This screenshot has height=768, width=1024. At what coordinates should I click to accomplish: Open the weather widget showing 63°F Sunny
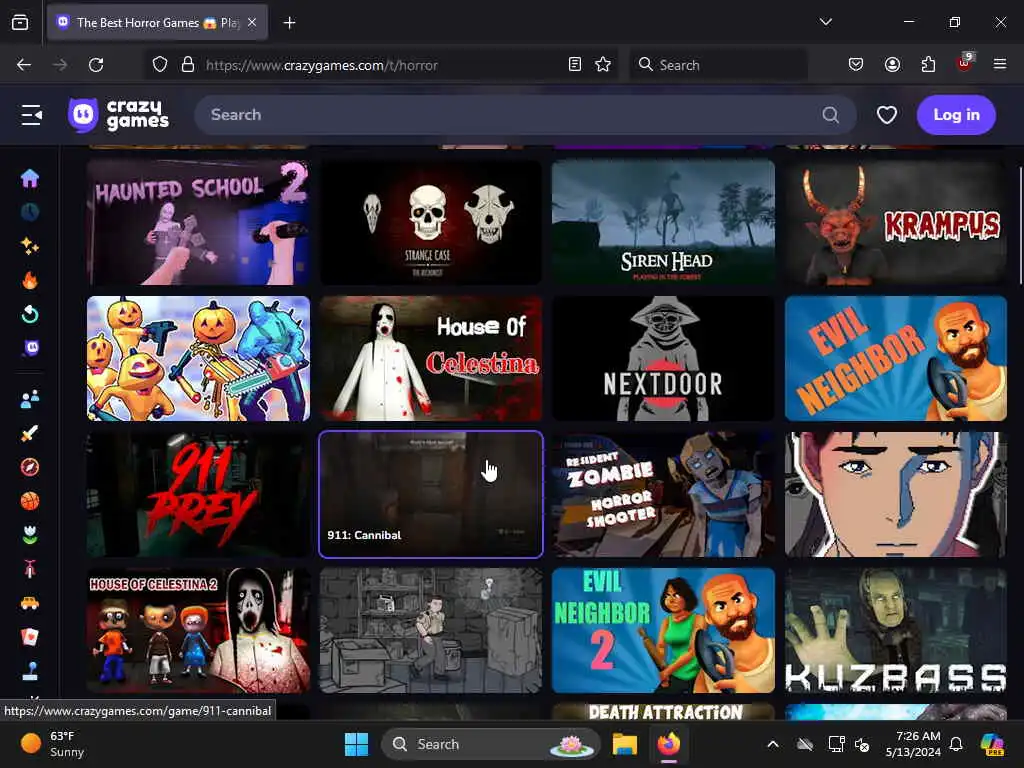tap(53, 744)
